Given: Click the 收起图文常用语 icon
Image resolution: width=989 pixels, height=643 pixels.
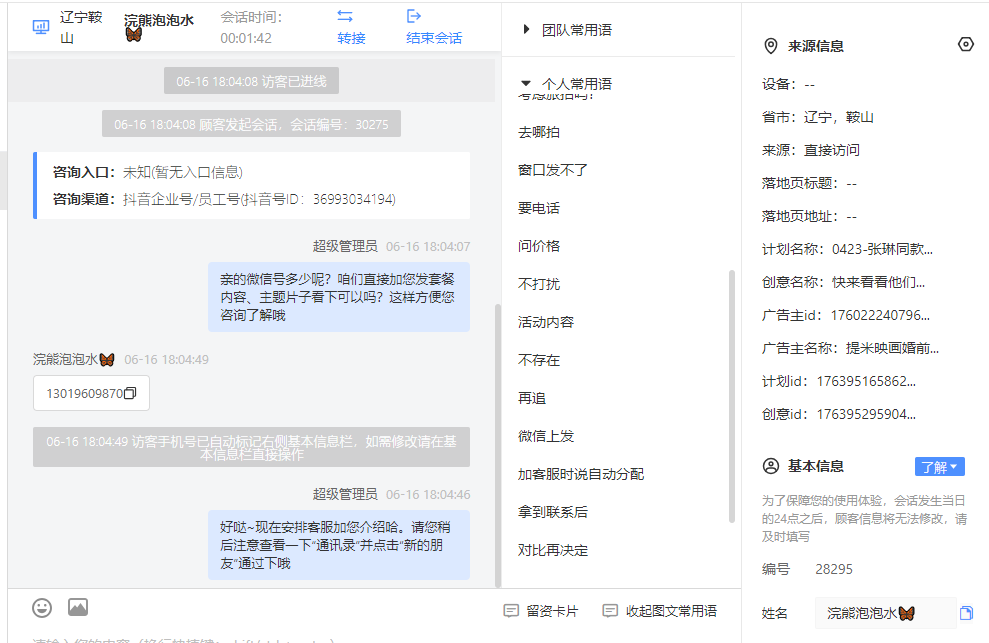Looking at the screenshot, I should (610, 611).
